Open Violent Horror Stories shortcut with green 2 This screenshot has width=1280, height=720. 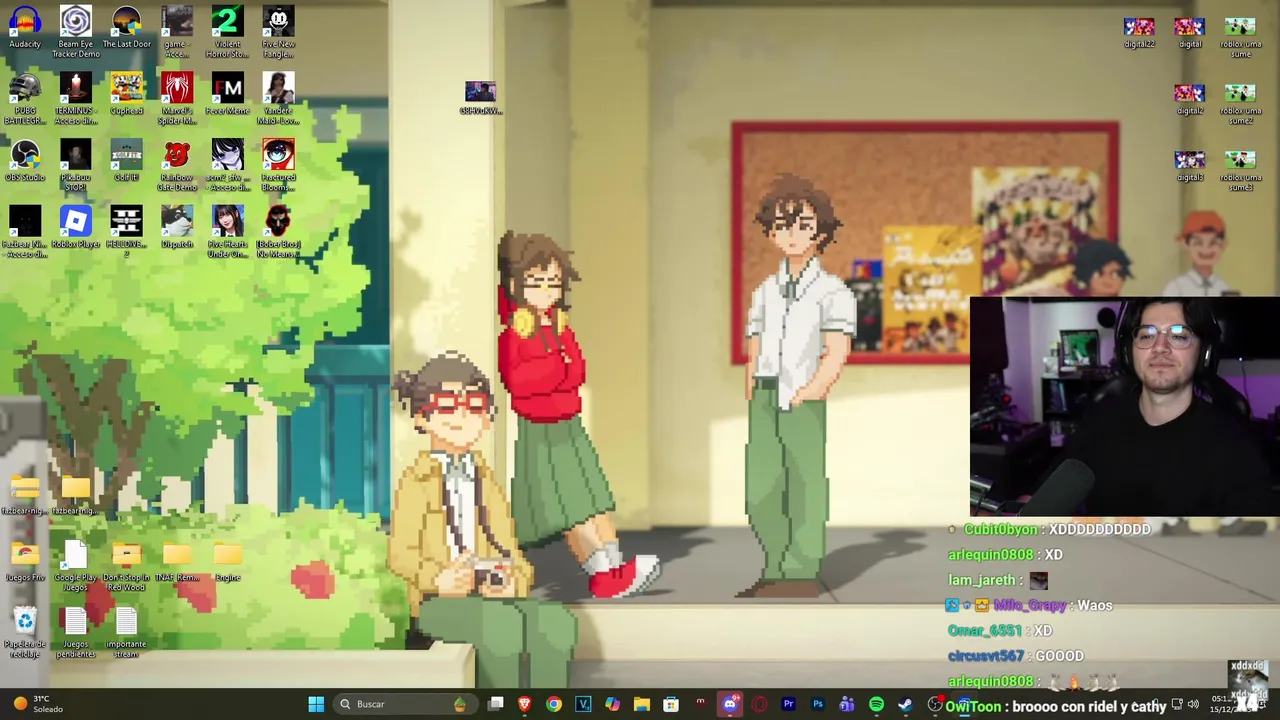(x=227, y=32)
